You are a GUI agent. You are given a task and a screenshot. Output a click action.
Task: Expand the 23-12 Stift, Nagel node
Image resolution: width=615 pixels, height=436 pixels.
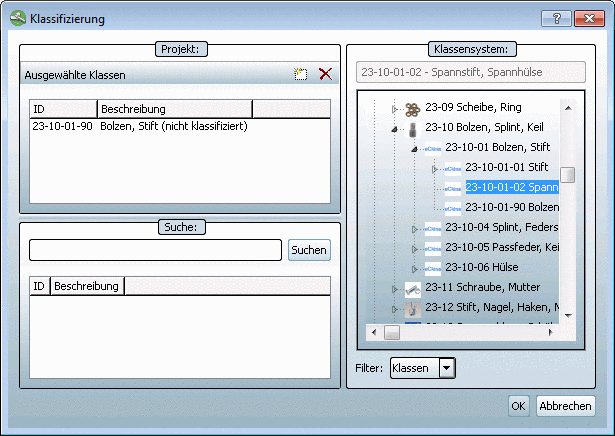395,309
